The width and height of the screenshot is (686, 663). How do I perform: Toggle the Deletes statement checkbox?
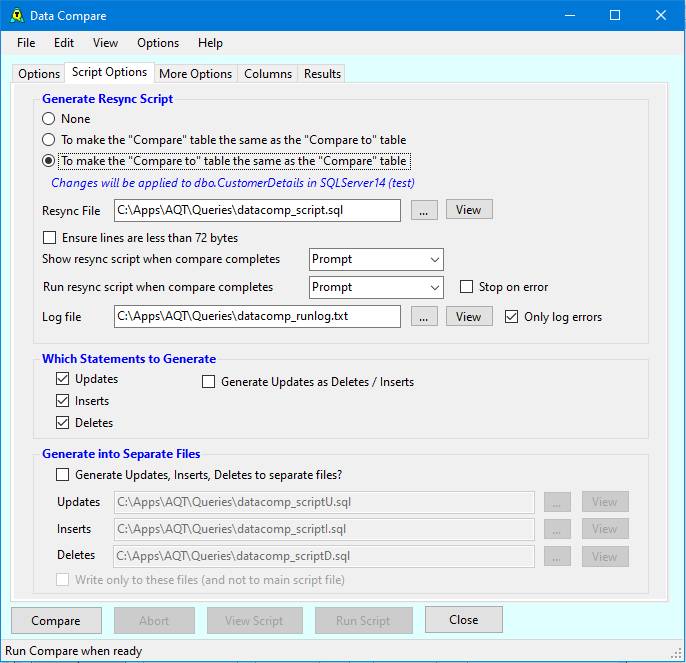click(84, 423)
